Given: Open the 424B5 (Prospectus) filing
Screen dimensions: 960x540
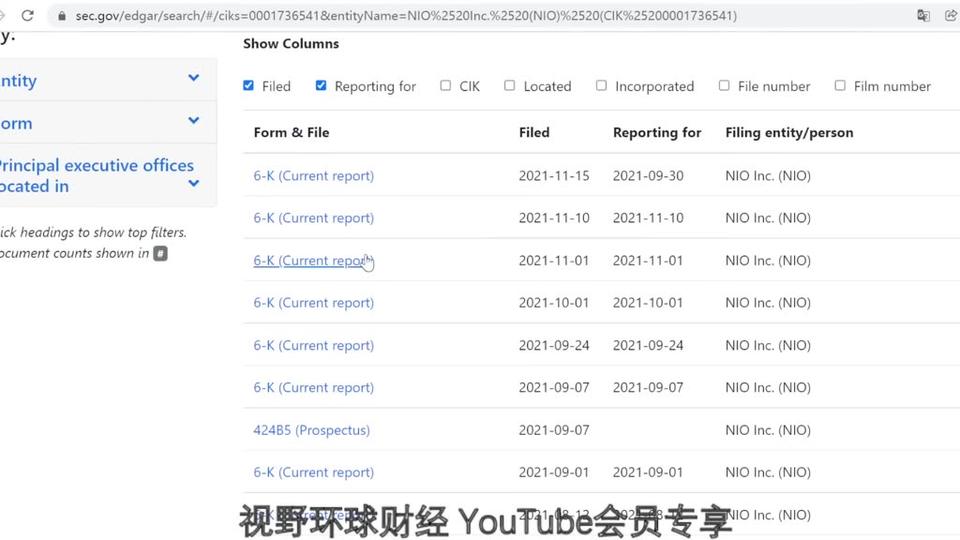Looking at the screenshot, I should (x=312, y=430).
